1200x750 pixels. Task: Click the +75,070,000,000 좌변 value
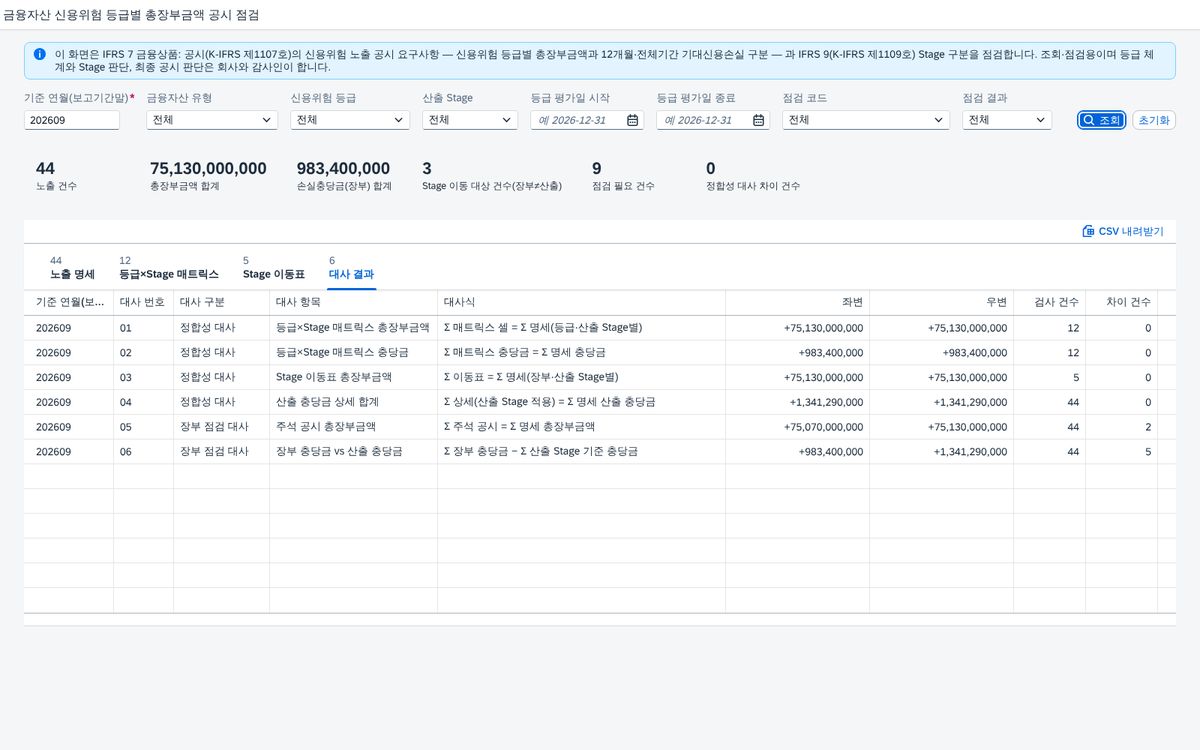[824, 427]
